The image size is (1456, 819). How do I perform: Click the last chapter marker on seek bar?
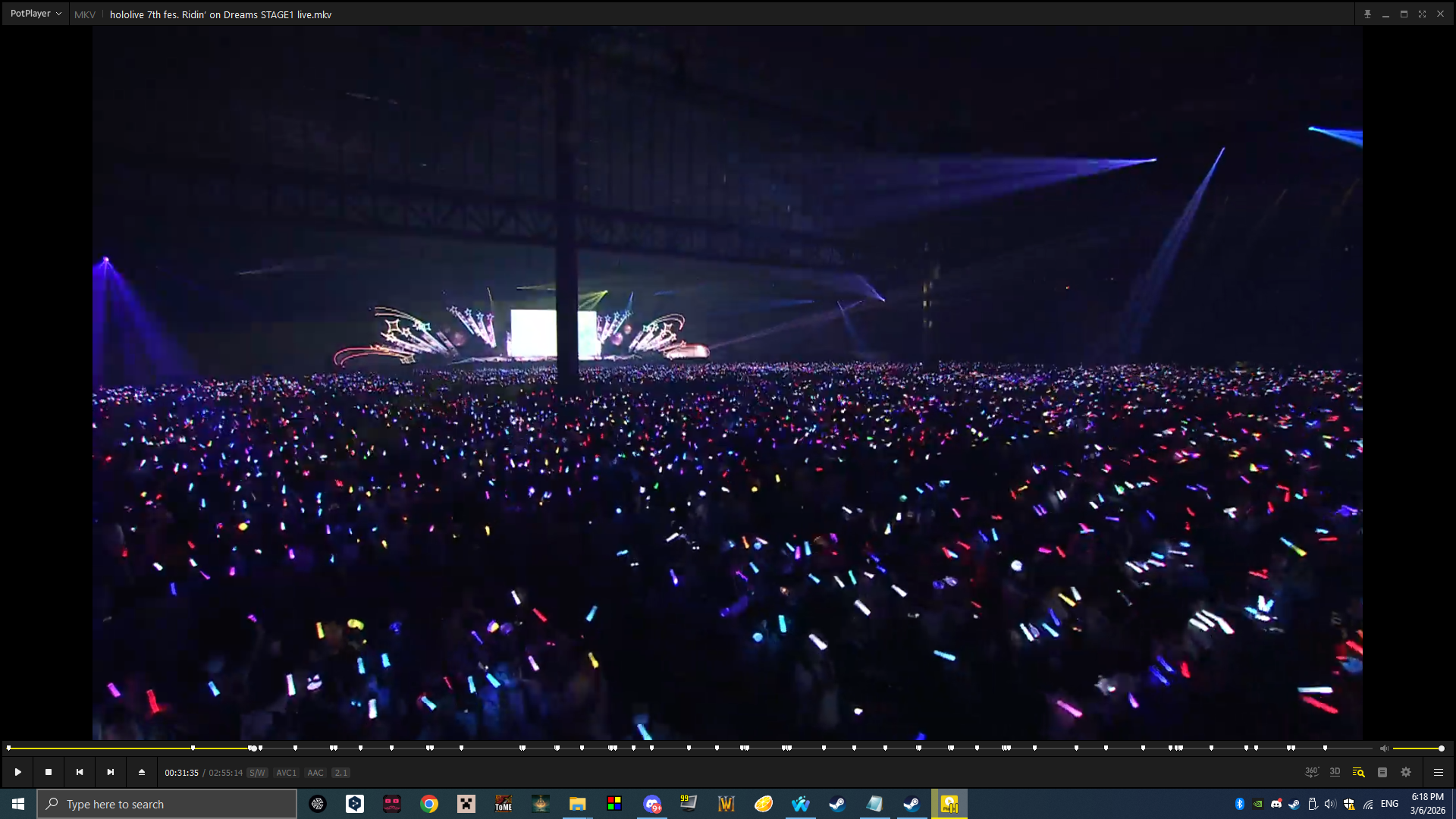click(x=1325, y=748)
